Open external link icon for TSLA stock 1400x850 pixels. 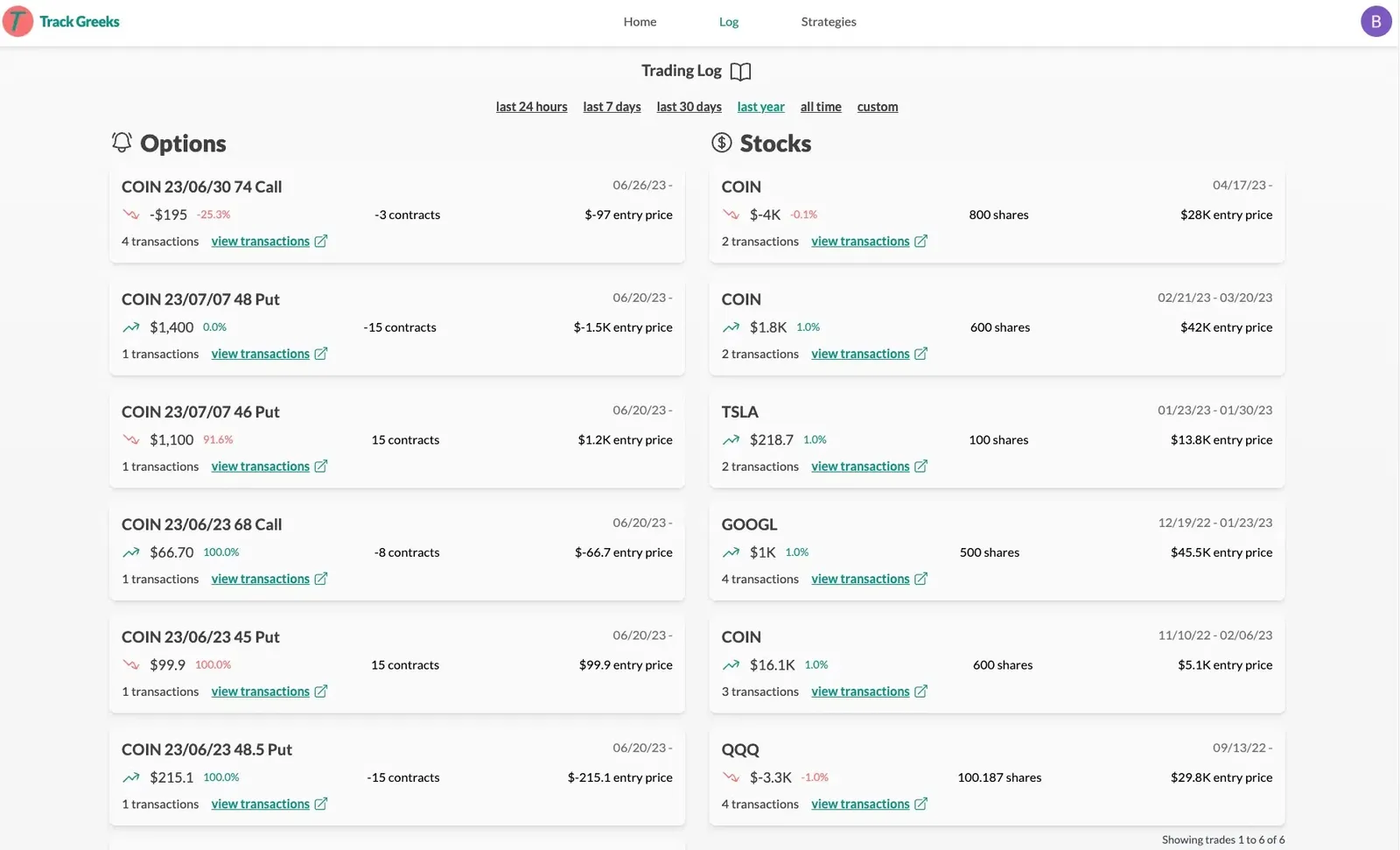tap(920, 466)
